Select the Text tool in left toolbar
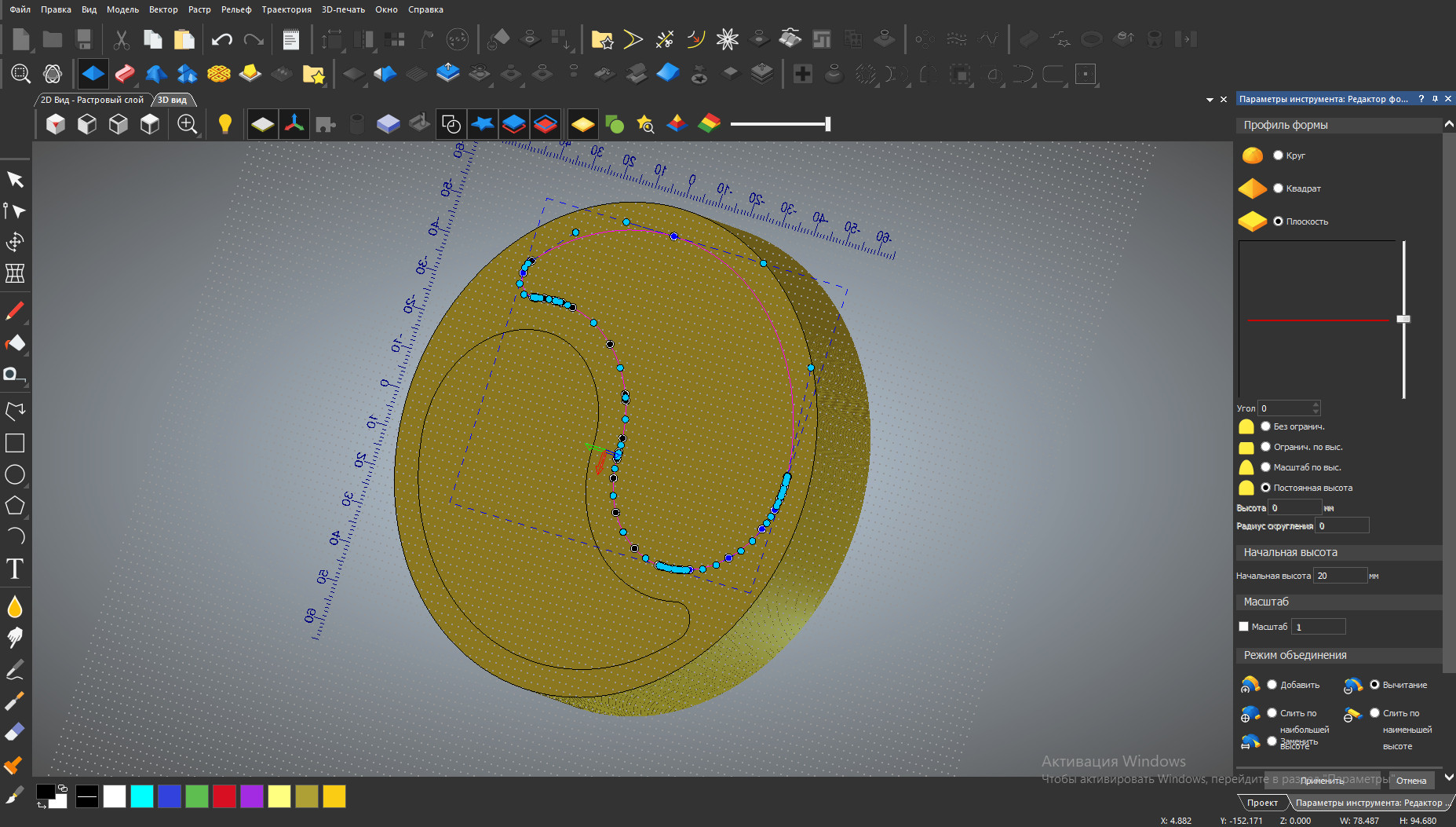This screenshot has height=827, width=1456. 15,569
